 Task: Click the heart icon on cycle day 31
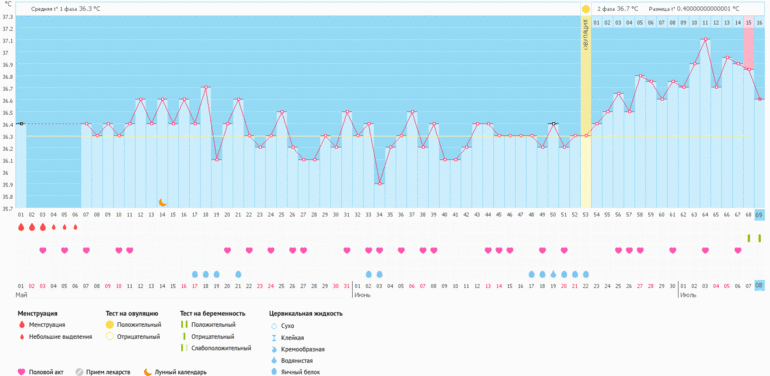point(347,250)
